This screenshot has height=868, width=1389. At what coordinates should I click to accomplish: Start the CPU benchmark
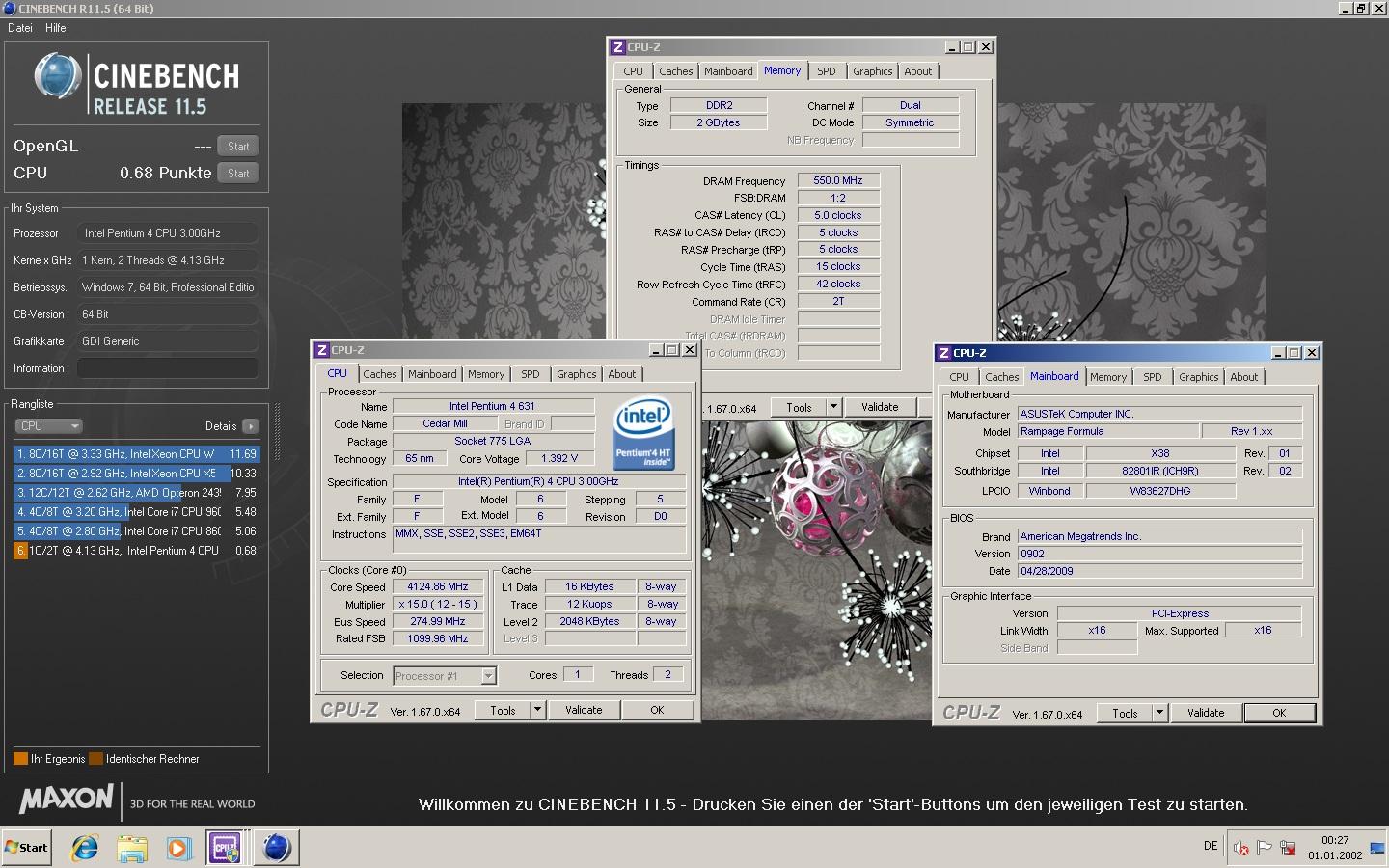238,174
